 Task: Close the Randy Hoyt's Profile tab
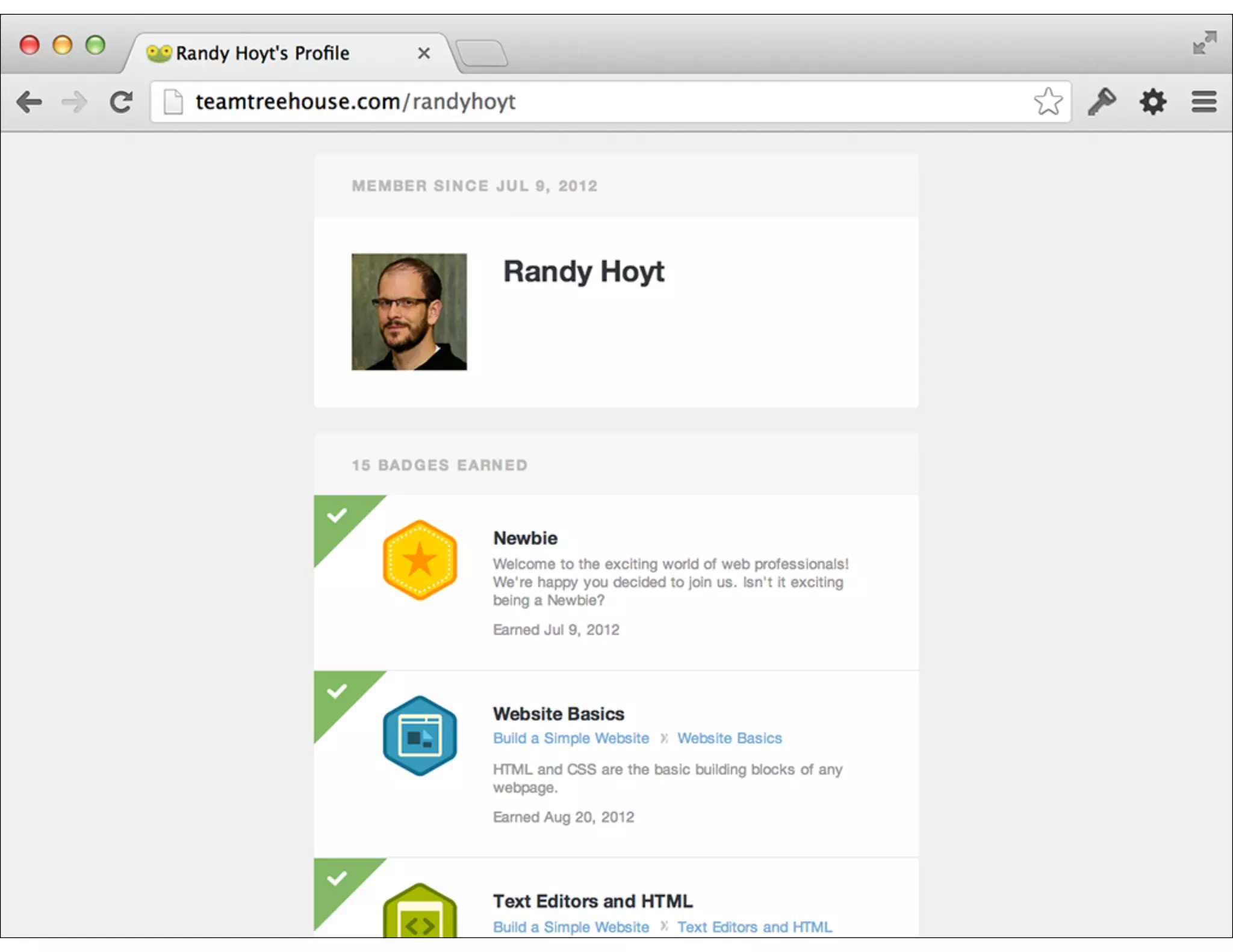click(x=424, y=54)
